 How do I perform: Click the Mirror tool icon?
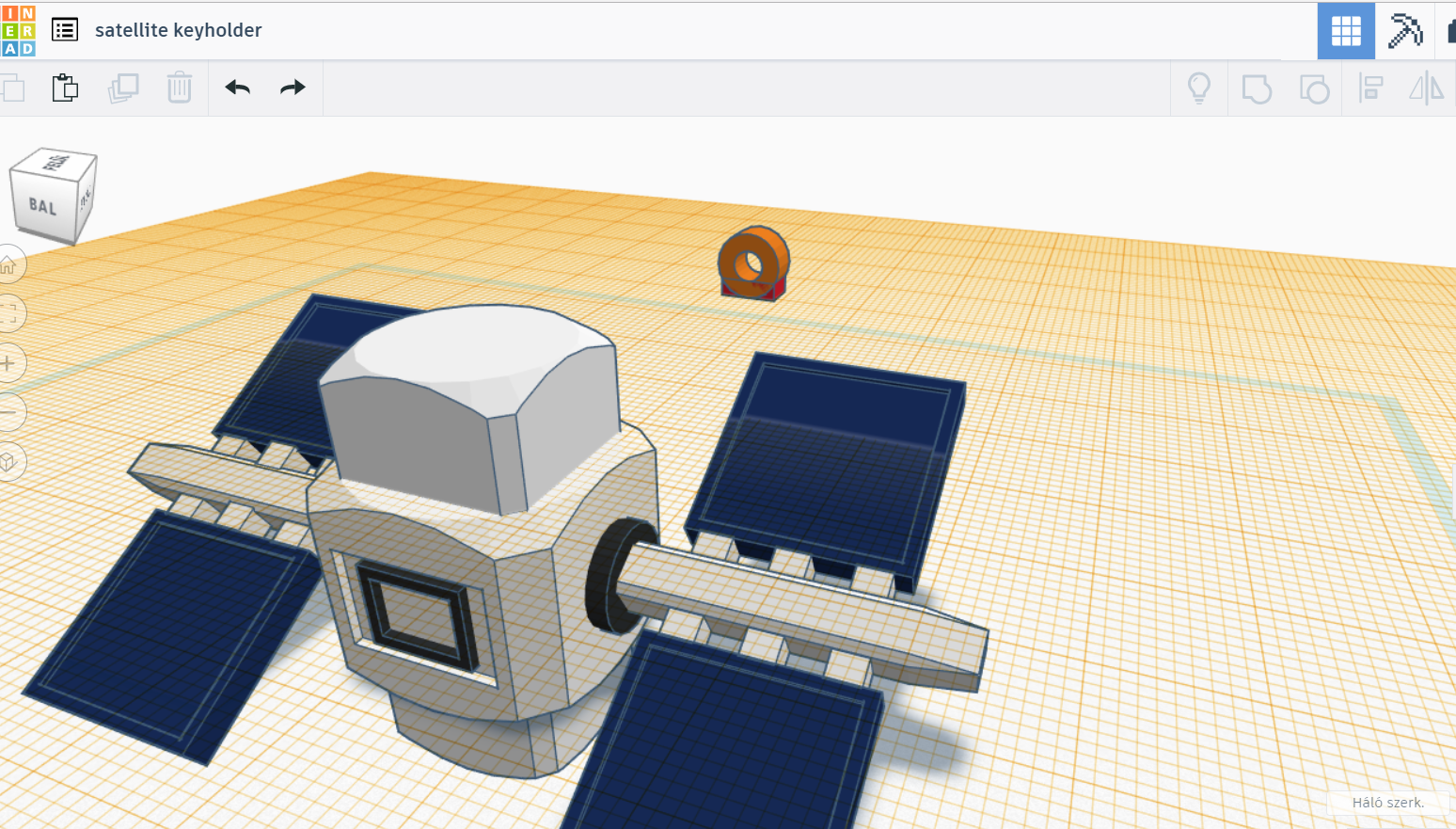[x=1426, y=88]
